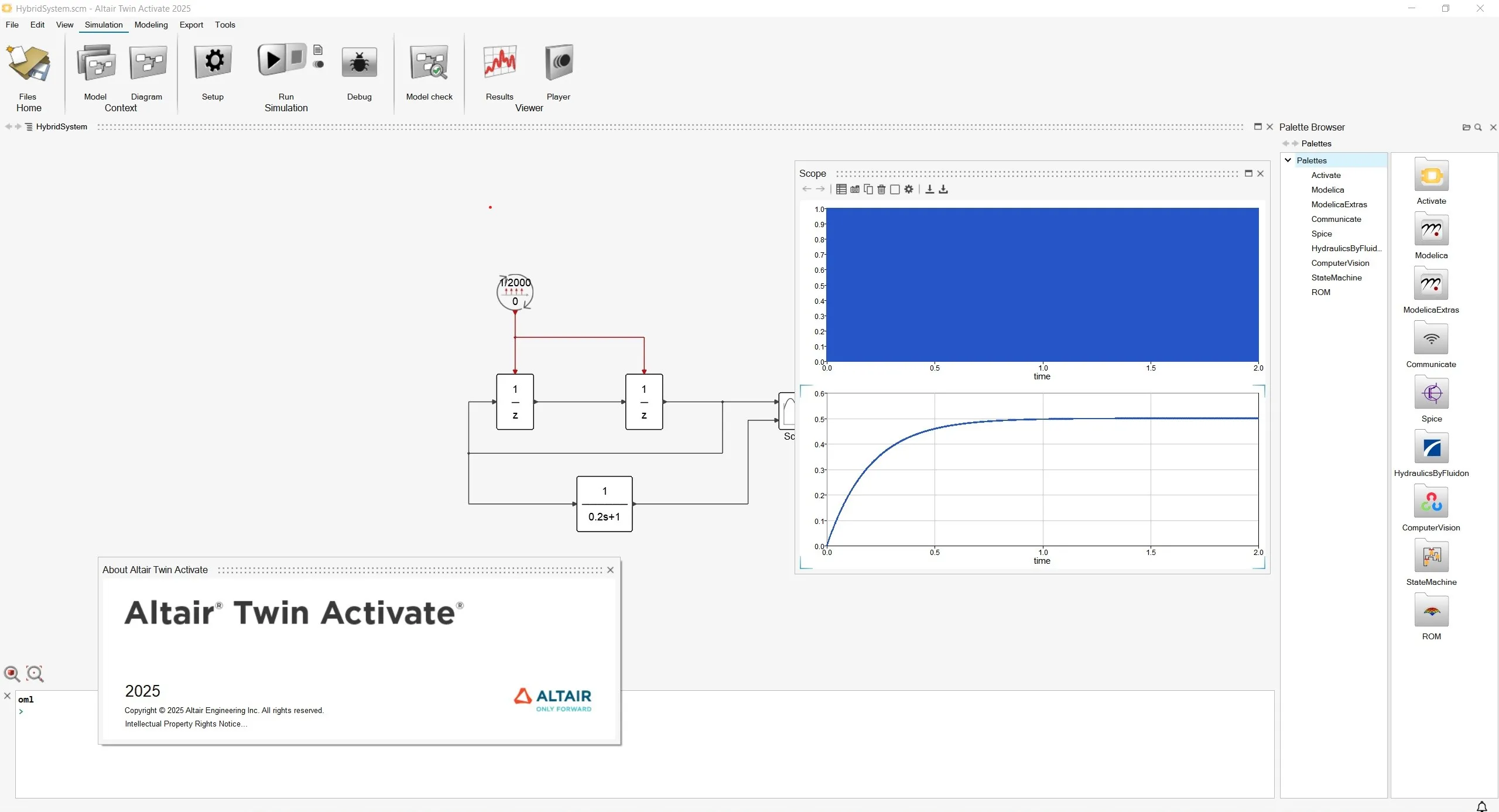Screen dimensions: 1499x812
Task: Select ComputerVision in the palette tree
Action: (1340, 263)
